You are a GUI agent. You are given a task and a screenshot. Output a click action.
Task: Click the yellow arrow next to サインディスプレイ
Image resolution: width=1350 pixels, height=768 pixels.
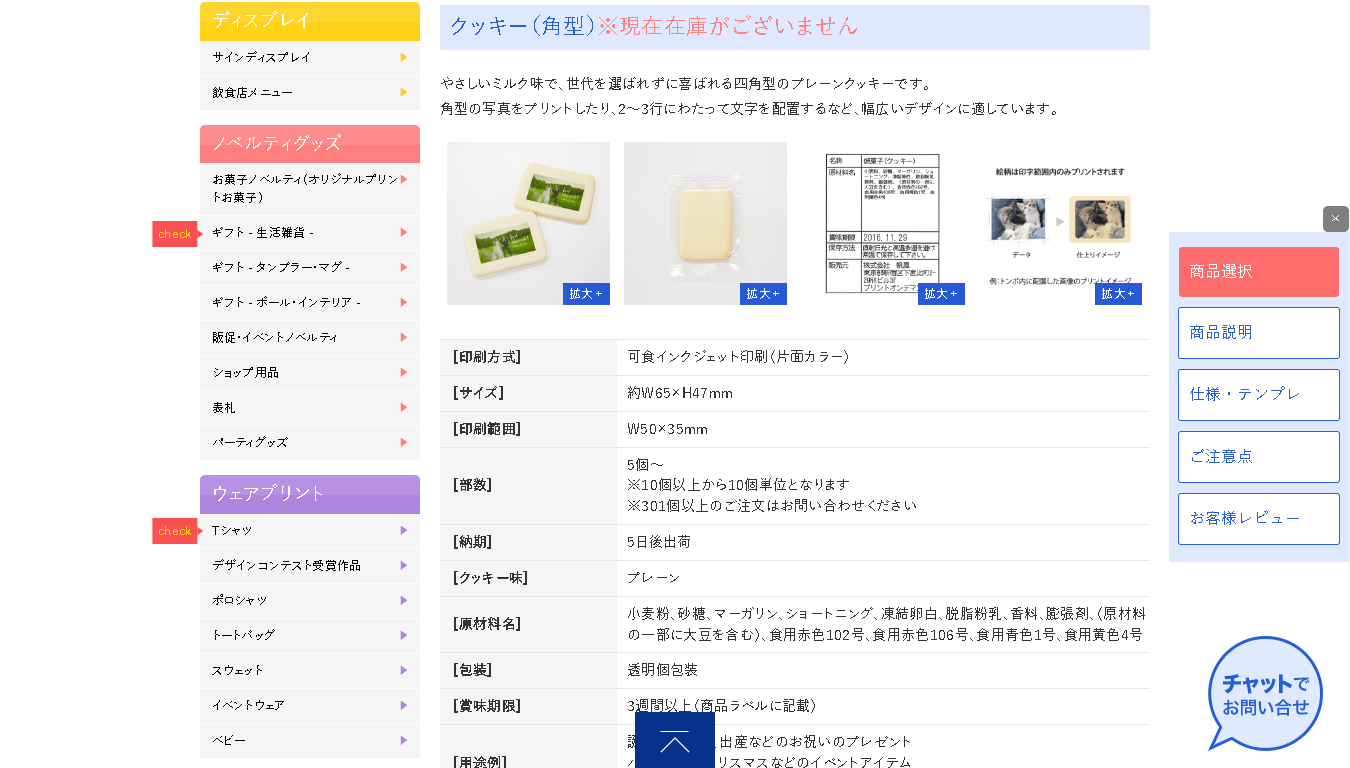pyautogui.click(x=403, y=57)
